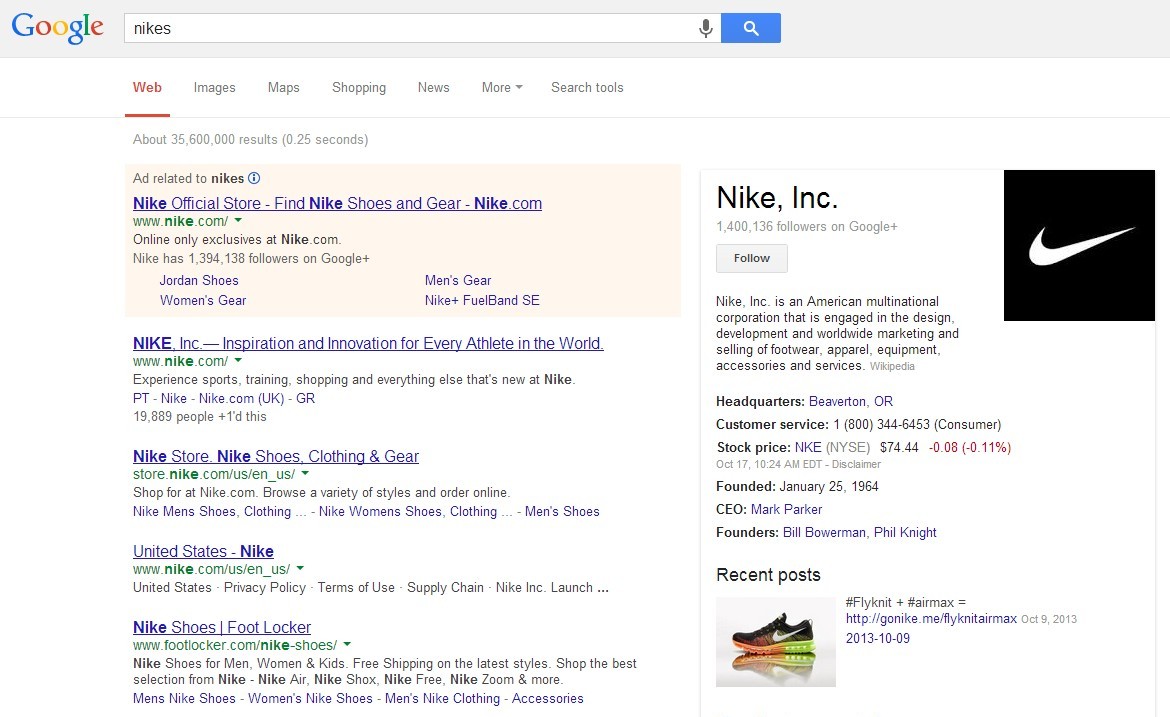Switch to the Images tab
Image resolution: width=1170 pixels, height=717 pixels.
214,87
